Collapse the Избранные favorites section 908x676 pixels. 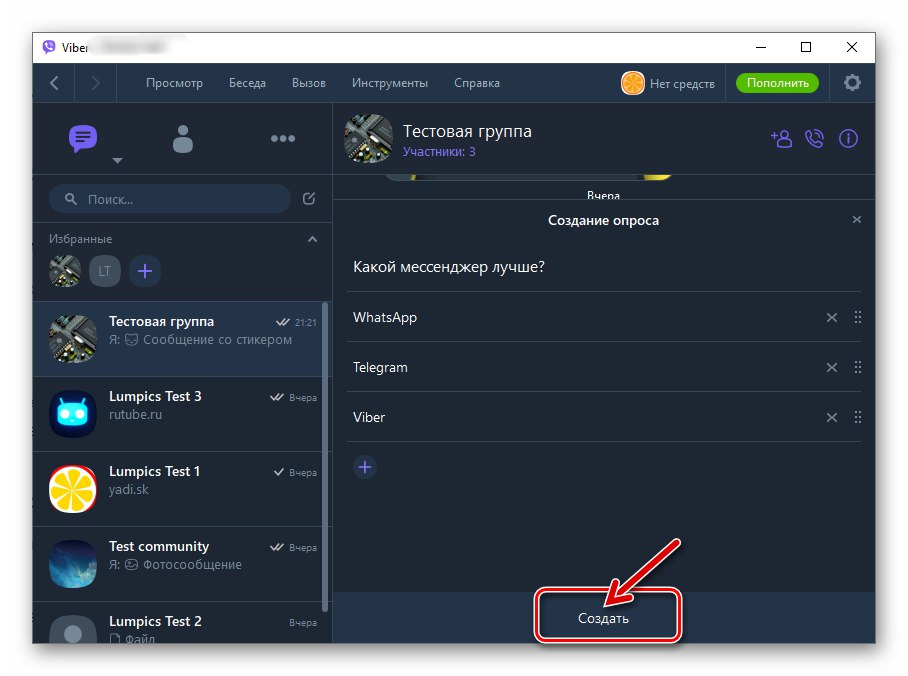312,239
